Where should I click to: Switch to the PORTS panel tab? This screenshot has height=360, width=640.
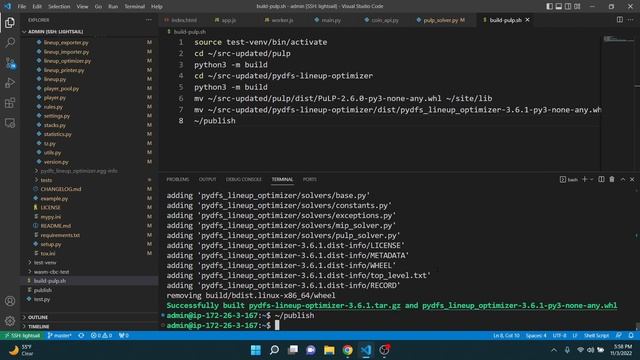(310, 180)
